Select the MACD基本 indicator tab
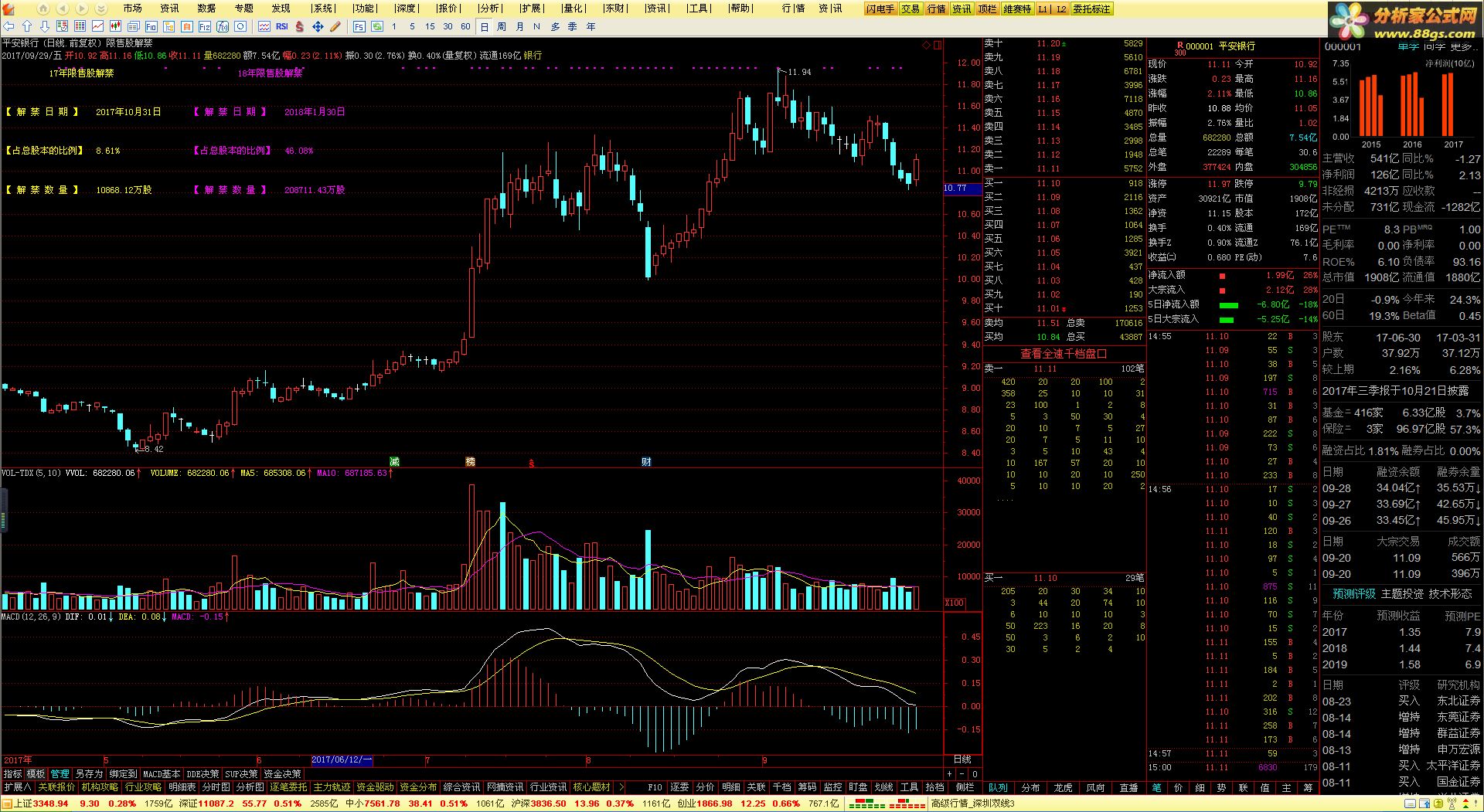The width and height of the screenshot is (1484, 812). click(162, 774)
